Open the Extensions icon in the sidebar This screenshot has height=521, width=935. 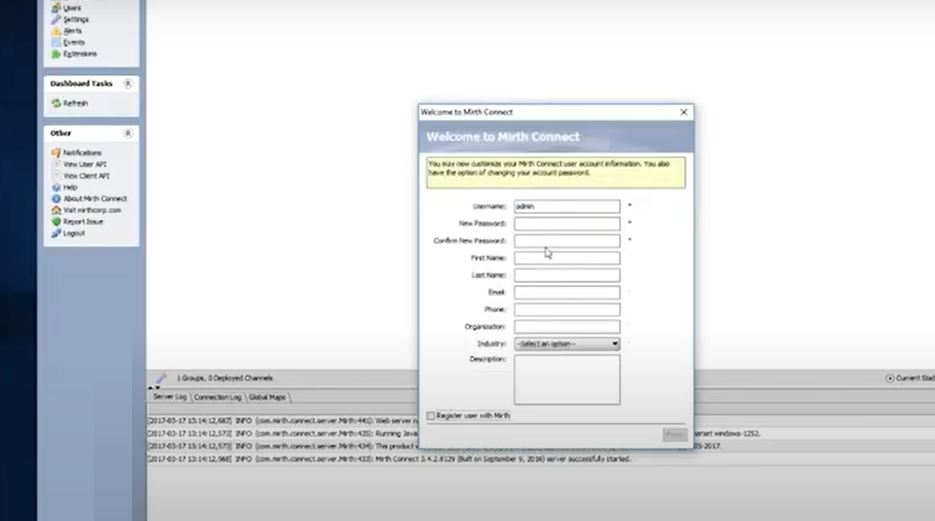(56, 54)
